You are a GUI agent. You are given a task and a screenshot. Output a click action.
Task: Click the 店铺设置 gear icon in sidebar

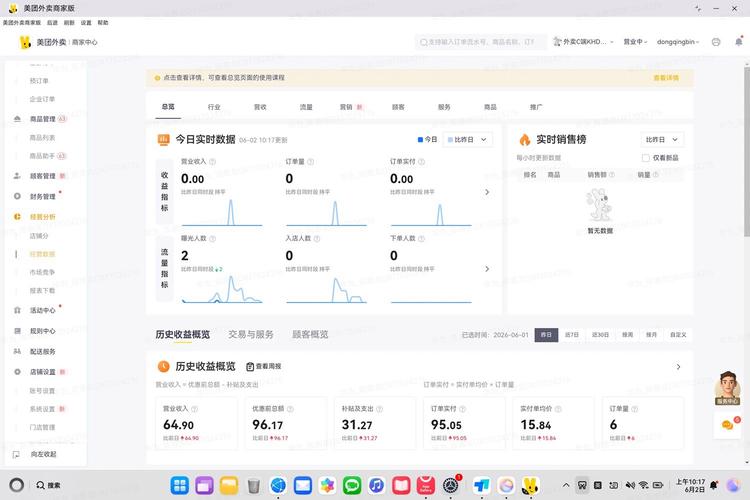(17, 372)
